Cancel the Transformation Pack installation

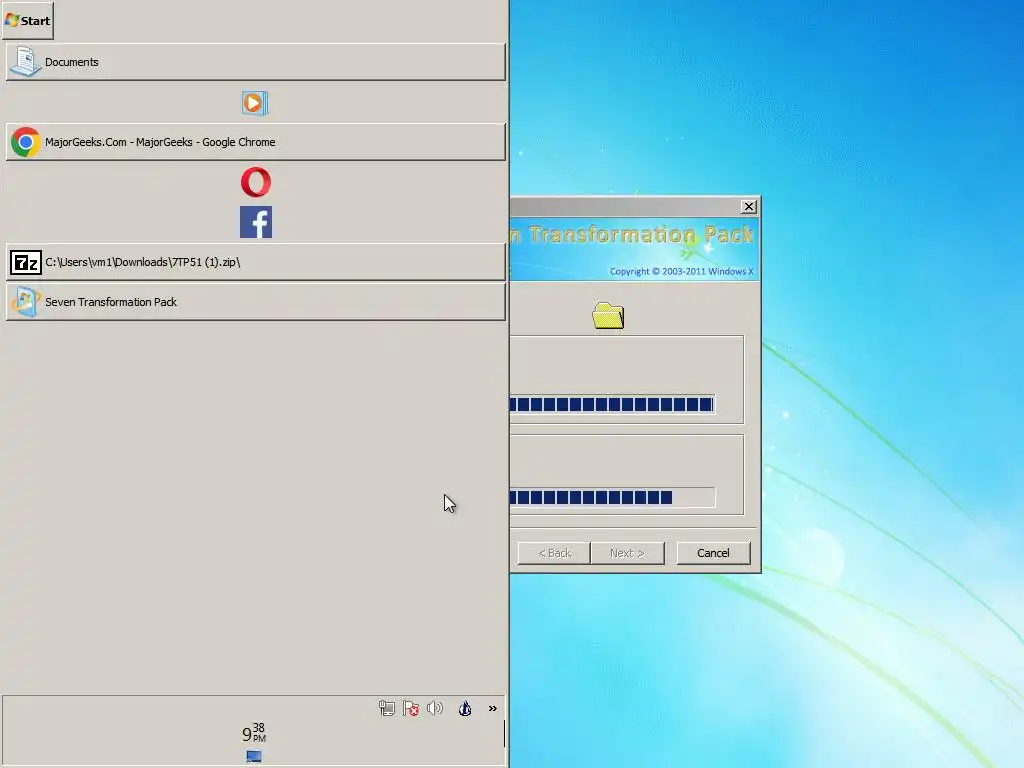(713, 553)
